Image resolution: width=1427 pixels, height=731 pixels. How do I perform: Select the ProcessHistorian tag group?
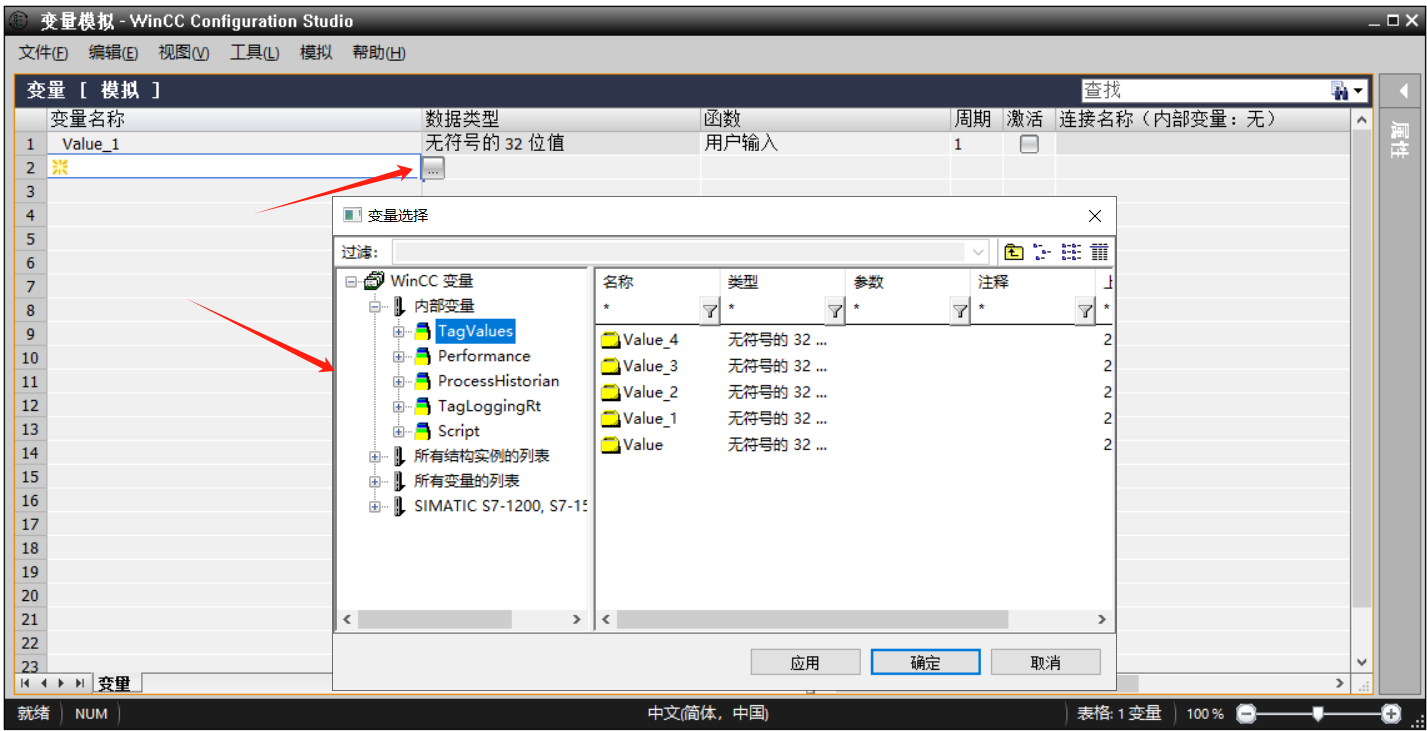[x=498, y=381]
